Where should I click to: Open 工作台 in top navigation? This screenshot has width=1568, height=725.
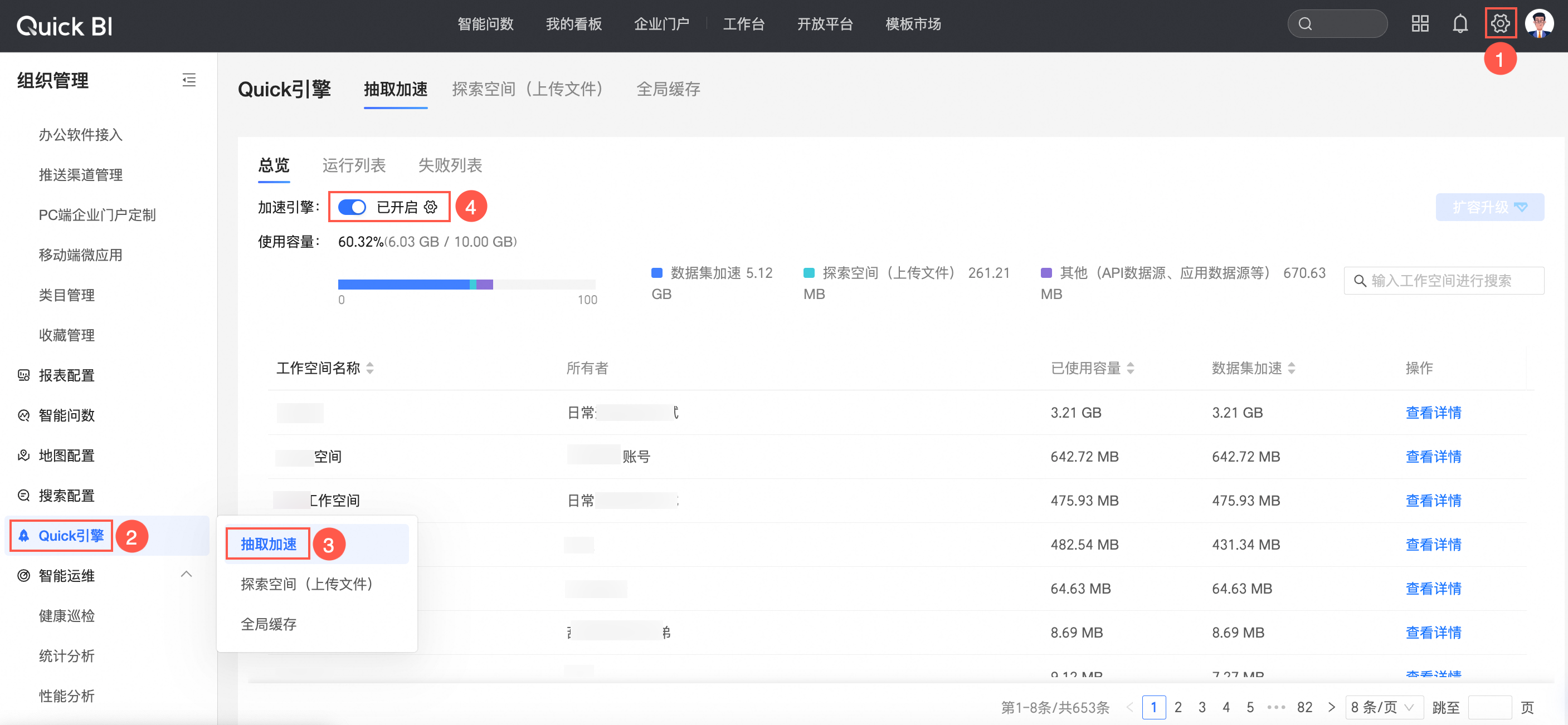[743, 24]
